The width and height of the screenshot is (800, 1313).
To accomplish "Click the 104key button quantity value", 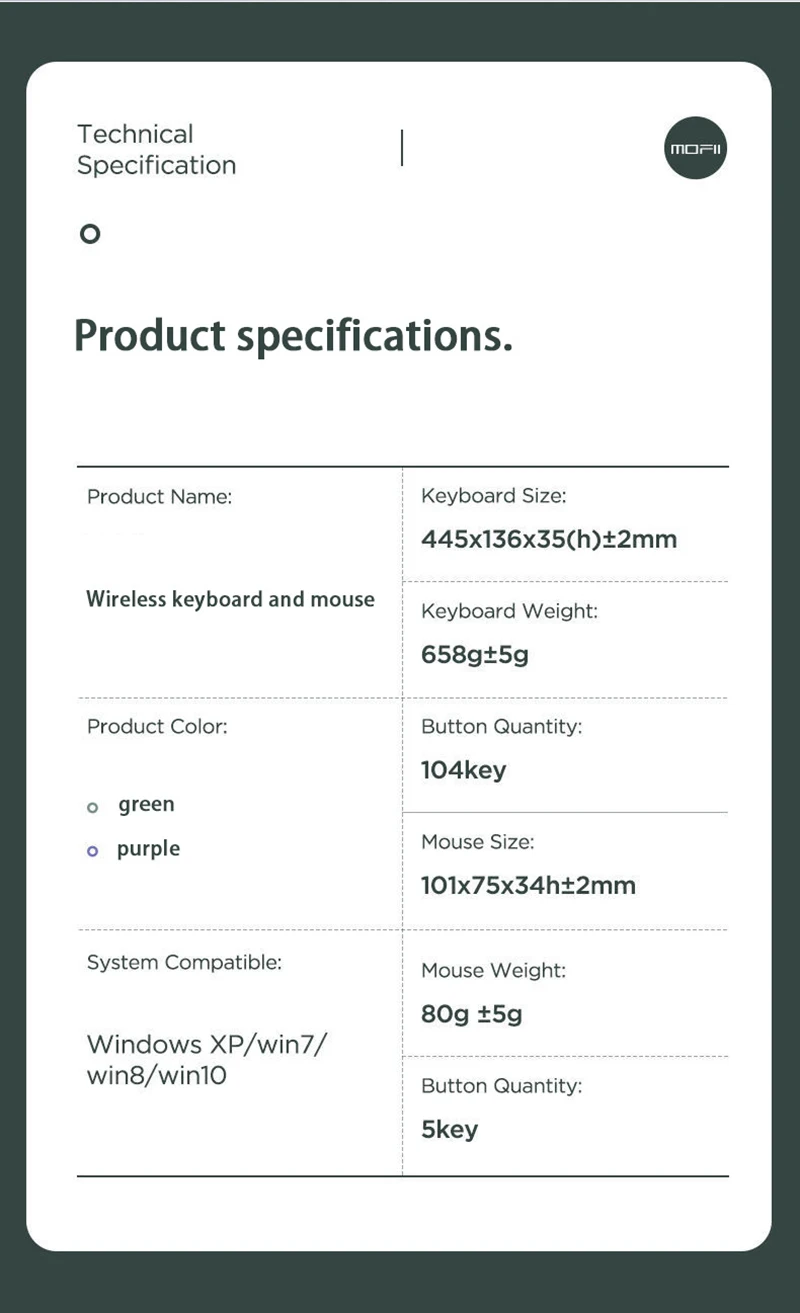I will coord(464,770).
